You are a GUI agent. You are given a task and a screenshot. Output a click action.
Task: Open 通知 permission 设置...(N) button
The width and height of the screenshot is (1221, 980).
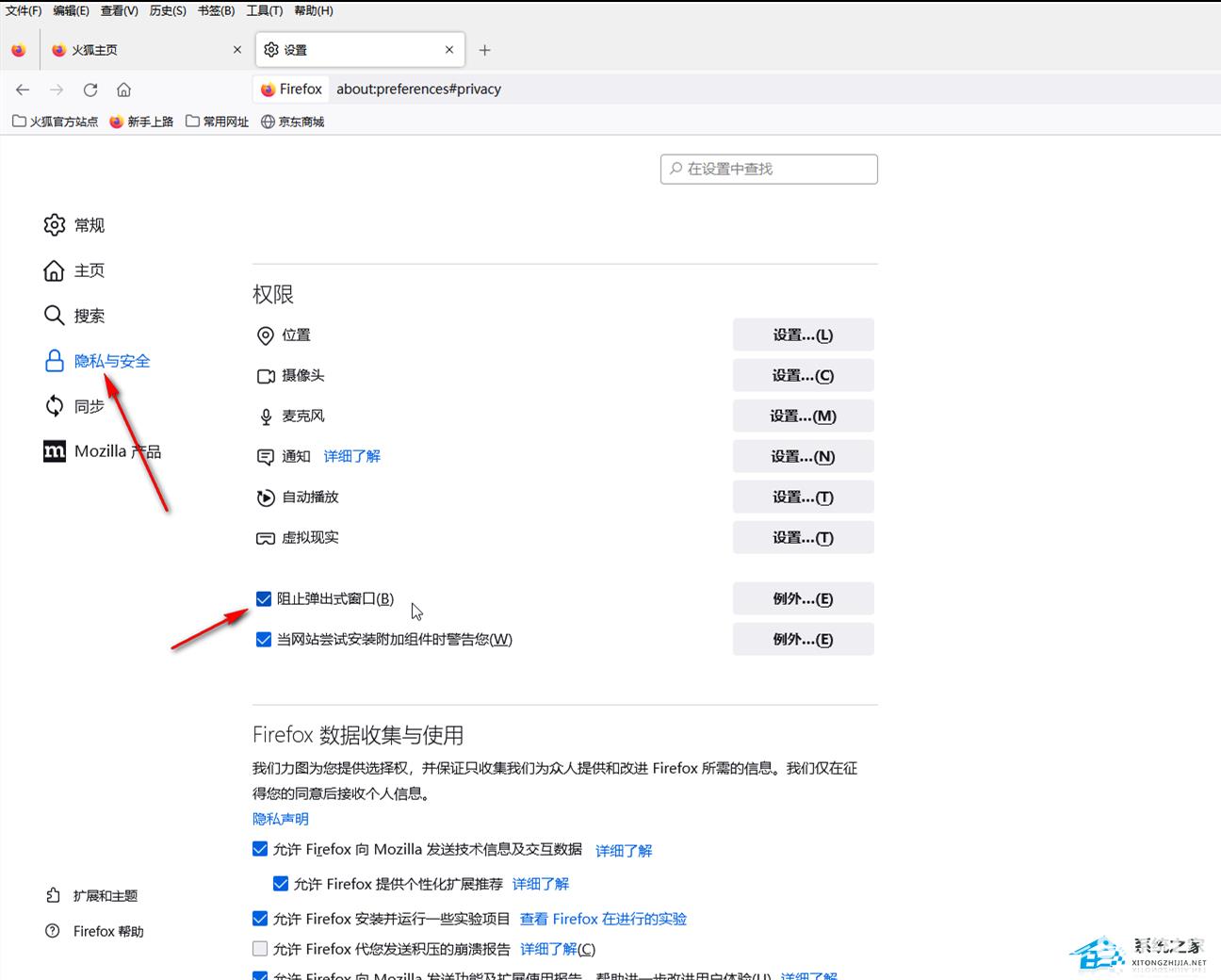click(x=804, y=456)
